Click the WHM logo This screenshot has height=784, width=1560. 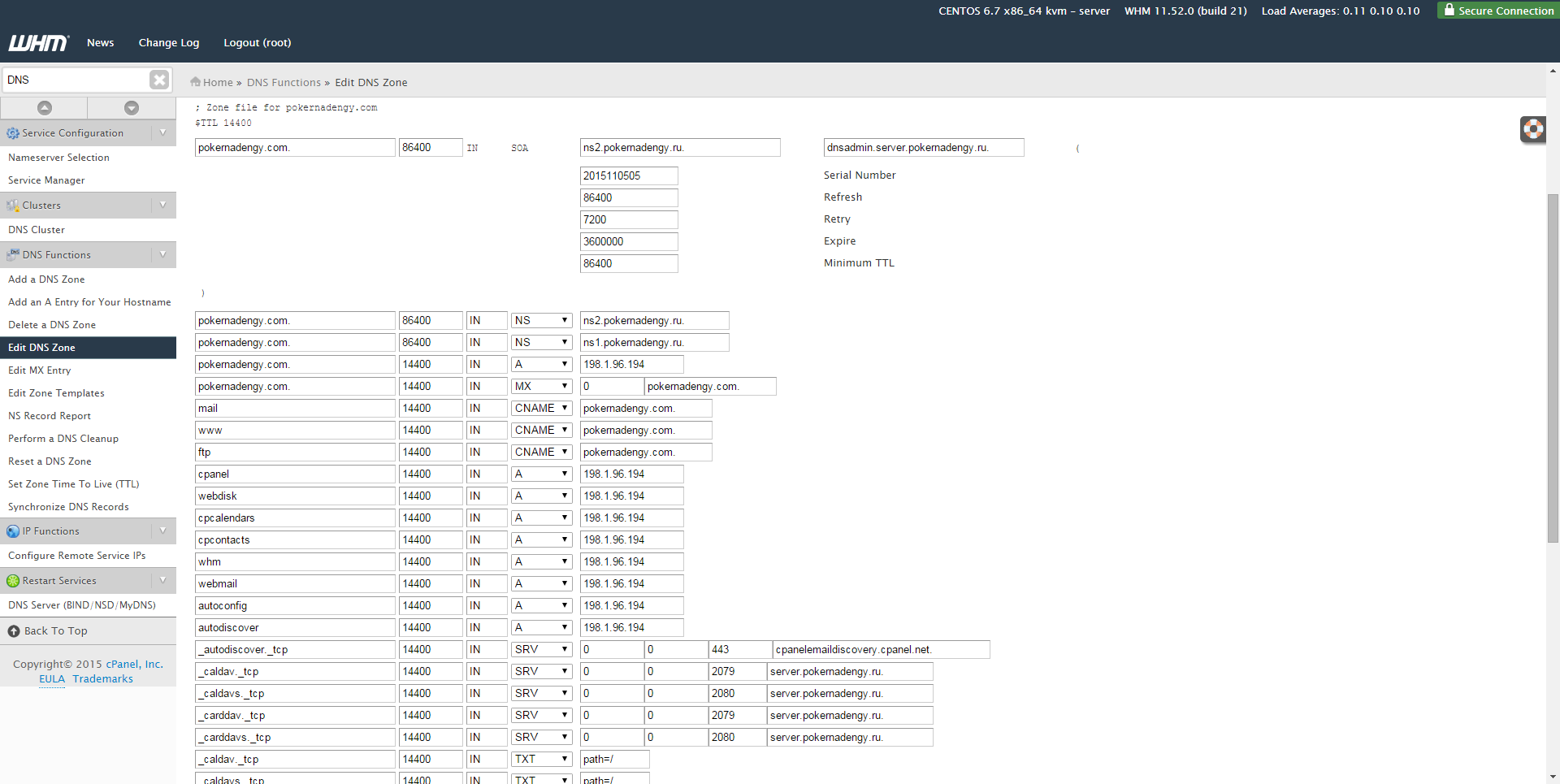pos(38,43)
